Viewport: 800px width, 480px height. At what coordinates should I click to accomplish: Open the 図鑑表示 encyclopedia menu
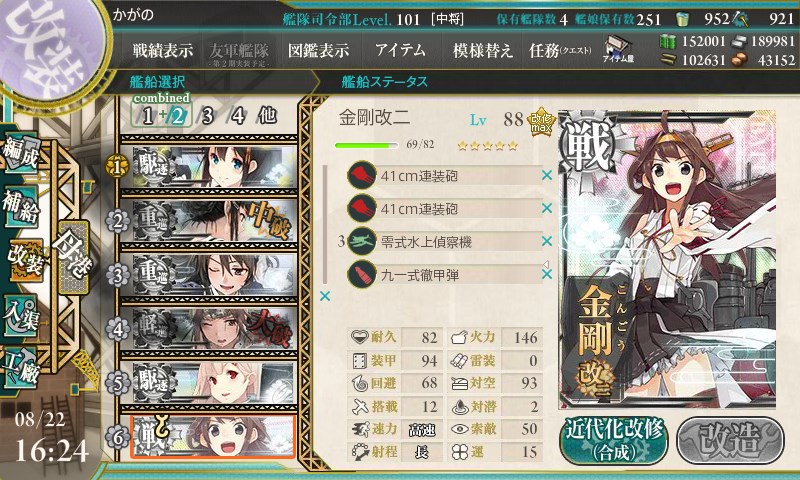tap(318, 50)
